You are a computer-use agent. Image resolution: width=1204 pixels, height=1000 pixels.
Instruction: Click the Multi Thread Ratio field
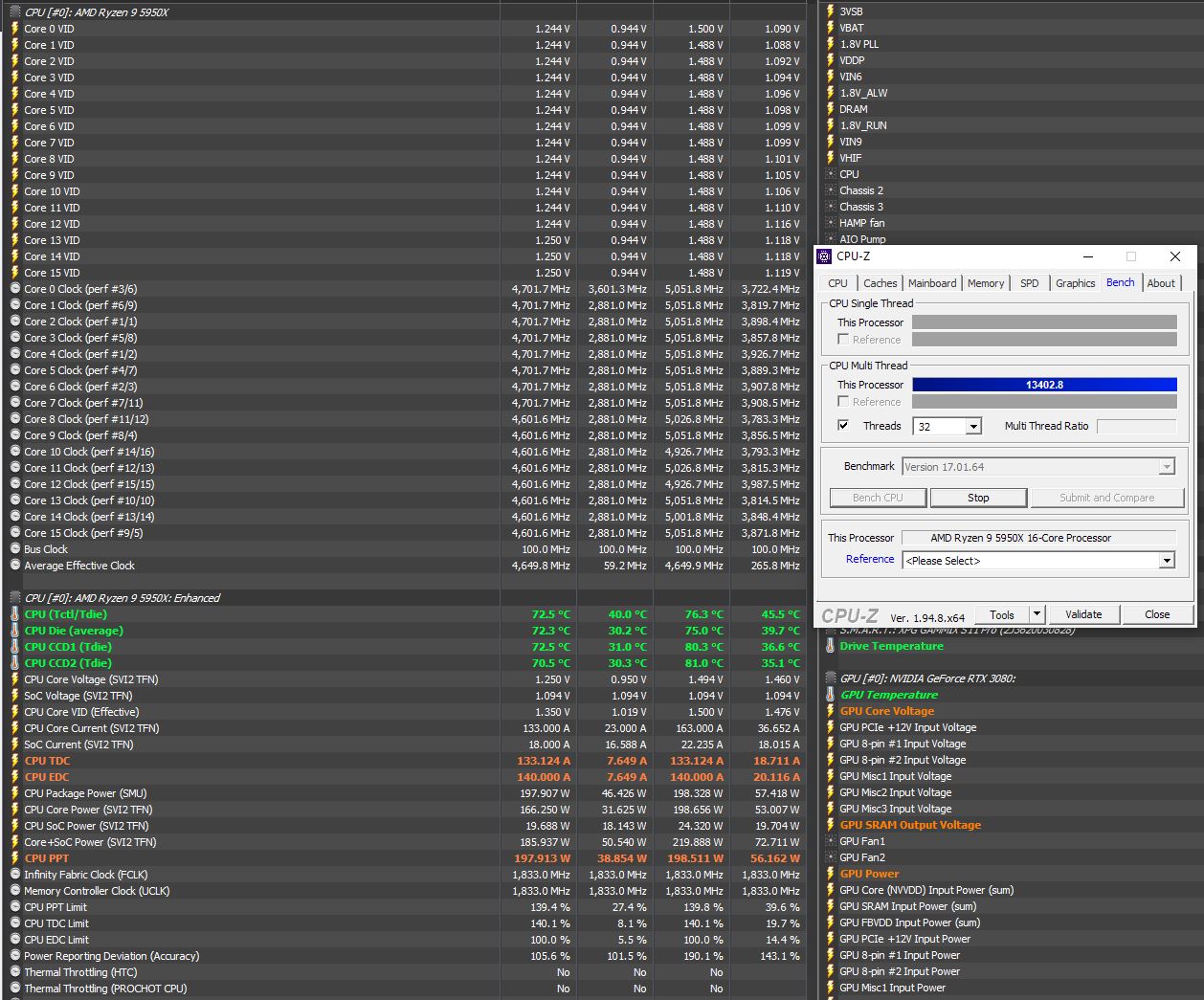pos(1136,426)
